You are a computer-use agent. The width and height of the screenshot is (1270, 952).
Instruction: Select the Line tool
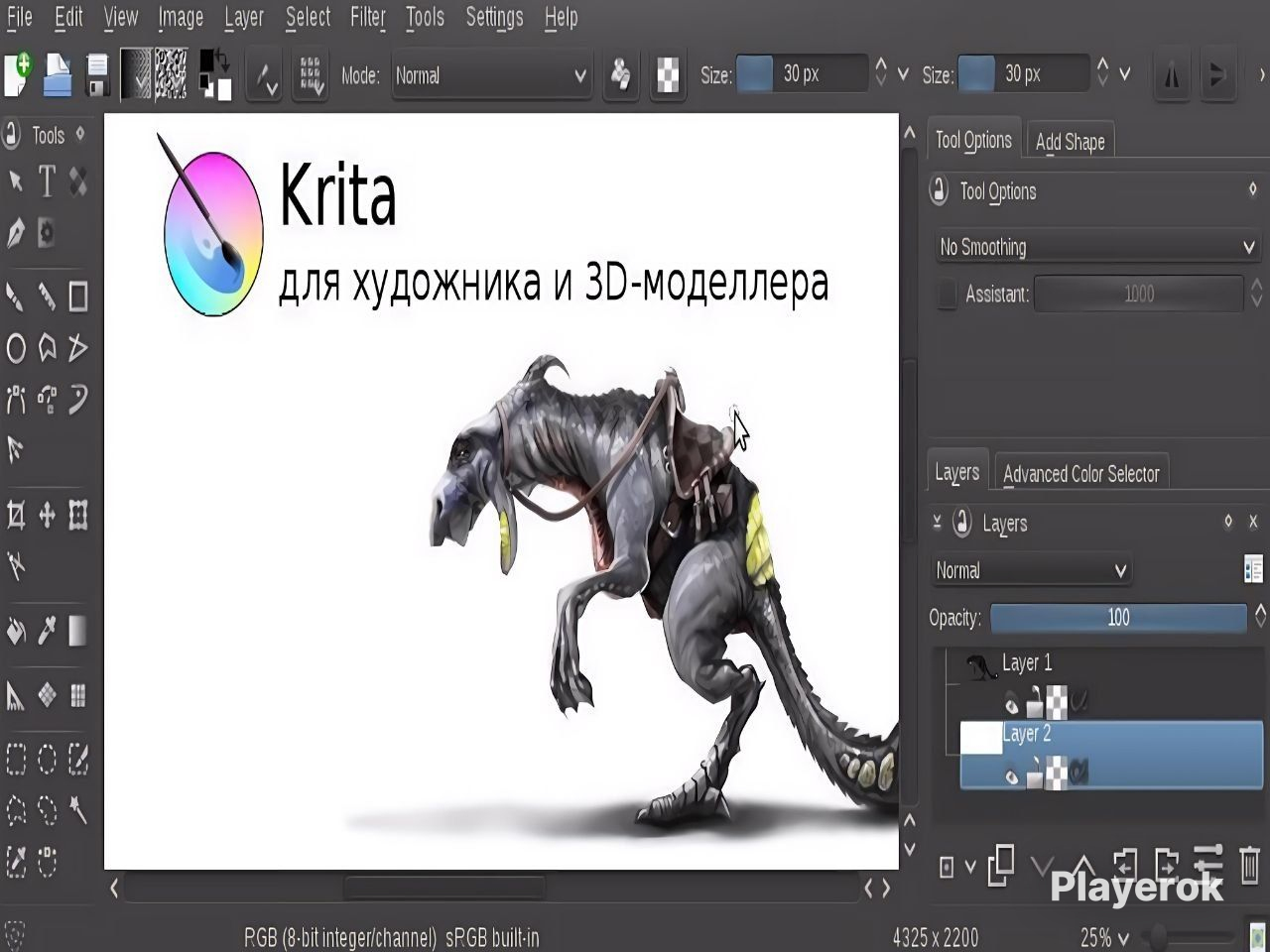[47, 296]
